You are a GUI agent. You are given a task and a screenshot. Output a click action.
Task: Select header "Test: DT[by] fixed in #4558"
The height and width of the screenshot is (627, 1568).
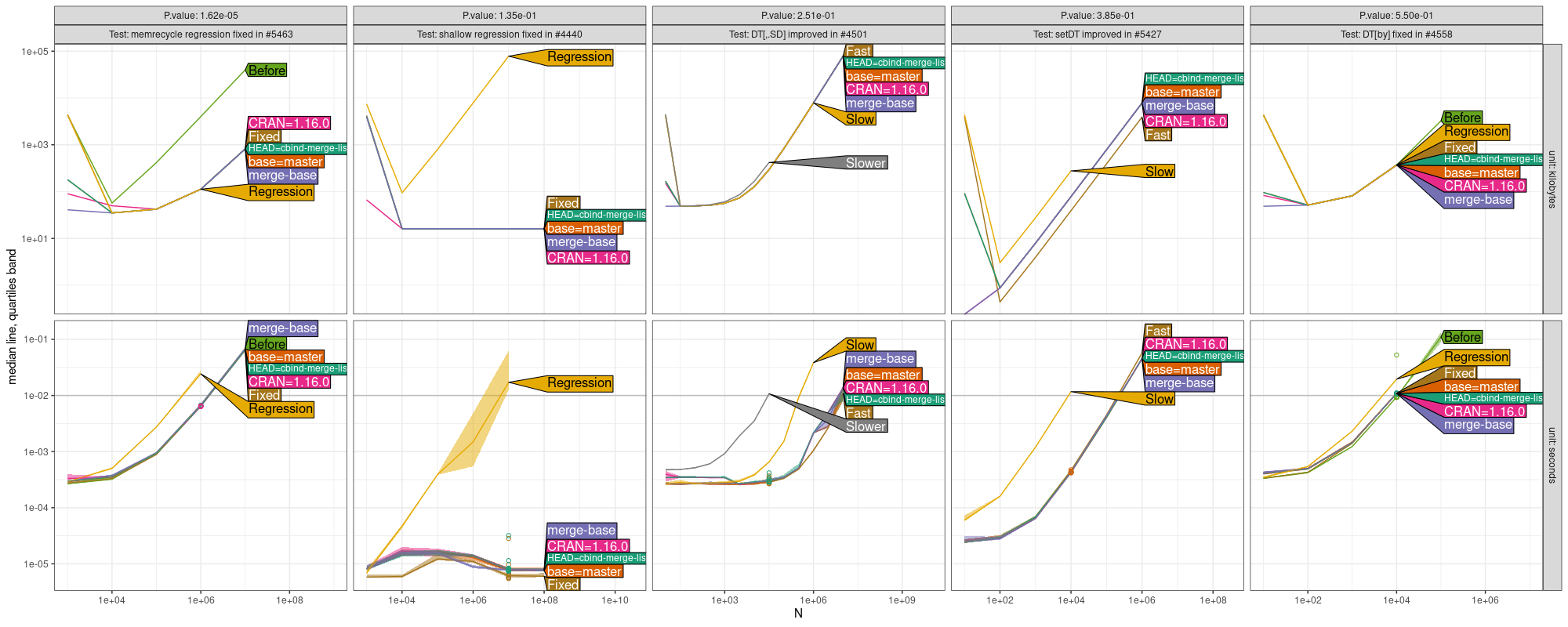pos(1396,34)
